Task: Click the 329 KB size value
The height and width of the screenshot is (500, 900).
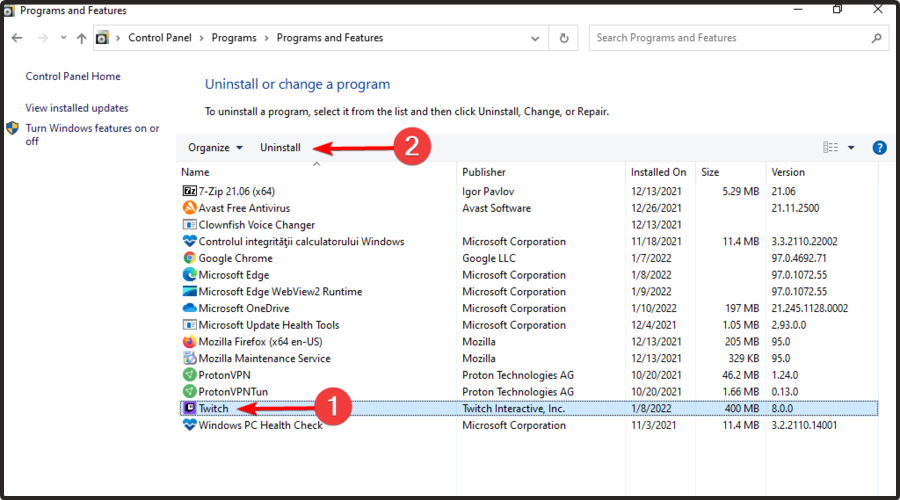Action: click(743, 358)
